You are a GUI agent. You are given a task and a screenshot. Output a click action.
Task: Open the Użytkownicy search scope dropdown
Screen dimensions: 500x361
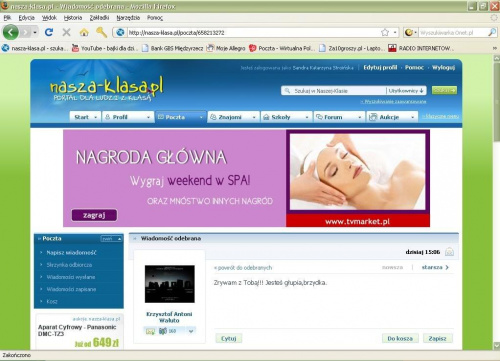click(406, 91)
